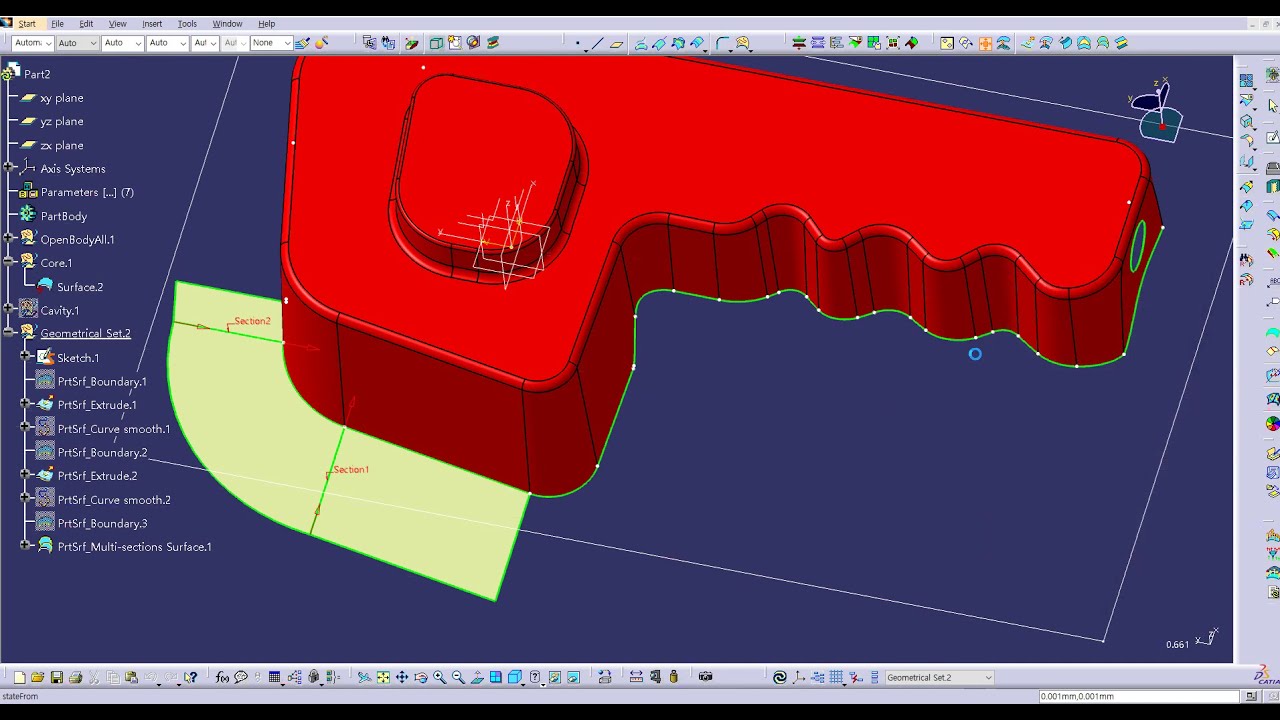The height and width of the screenshot is (720, 1280).
Task: Select Part2 root in the tree
Action: (37, 74)
